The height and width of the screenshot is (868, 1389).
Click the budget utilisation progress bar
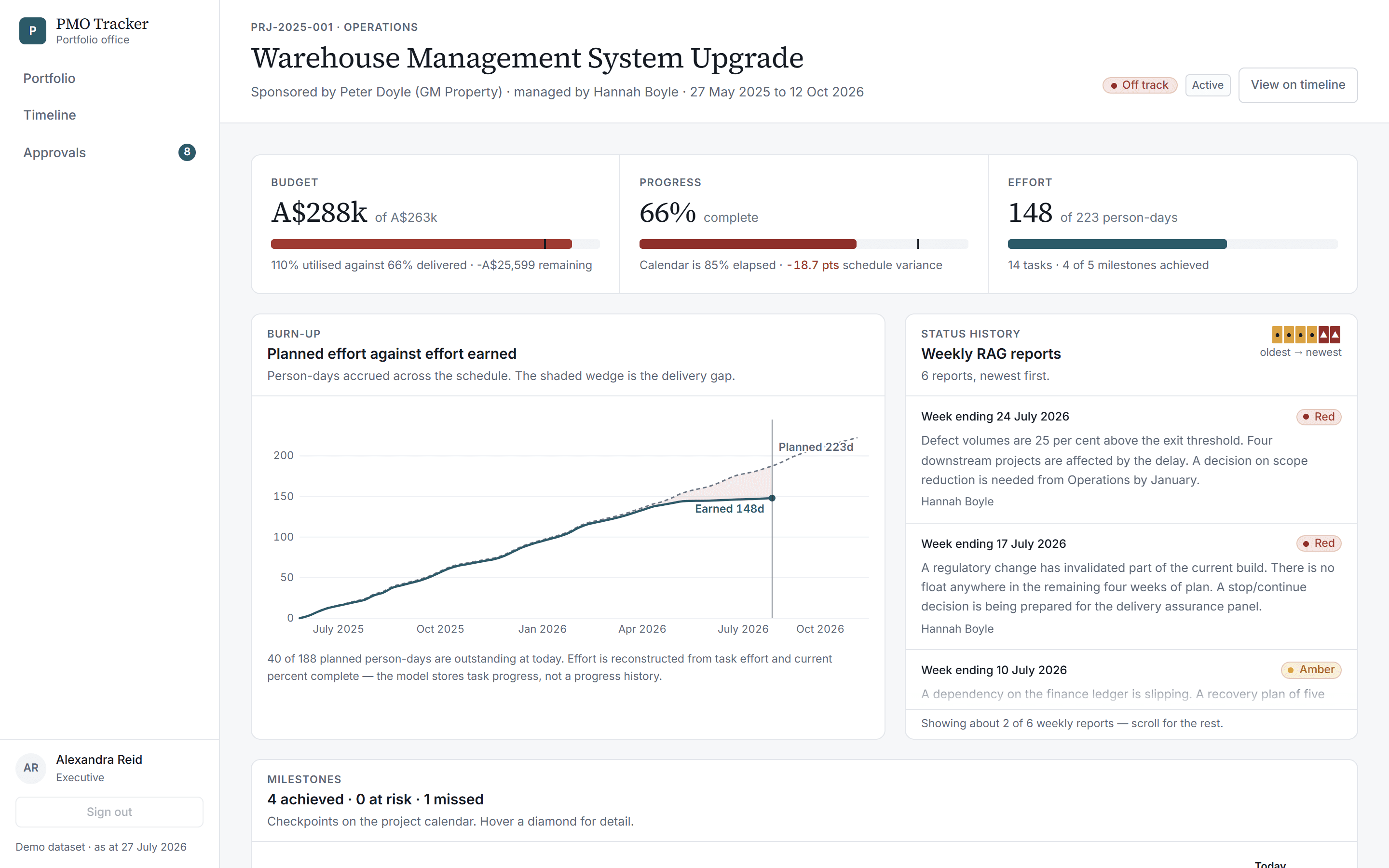coord(435,244)
